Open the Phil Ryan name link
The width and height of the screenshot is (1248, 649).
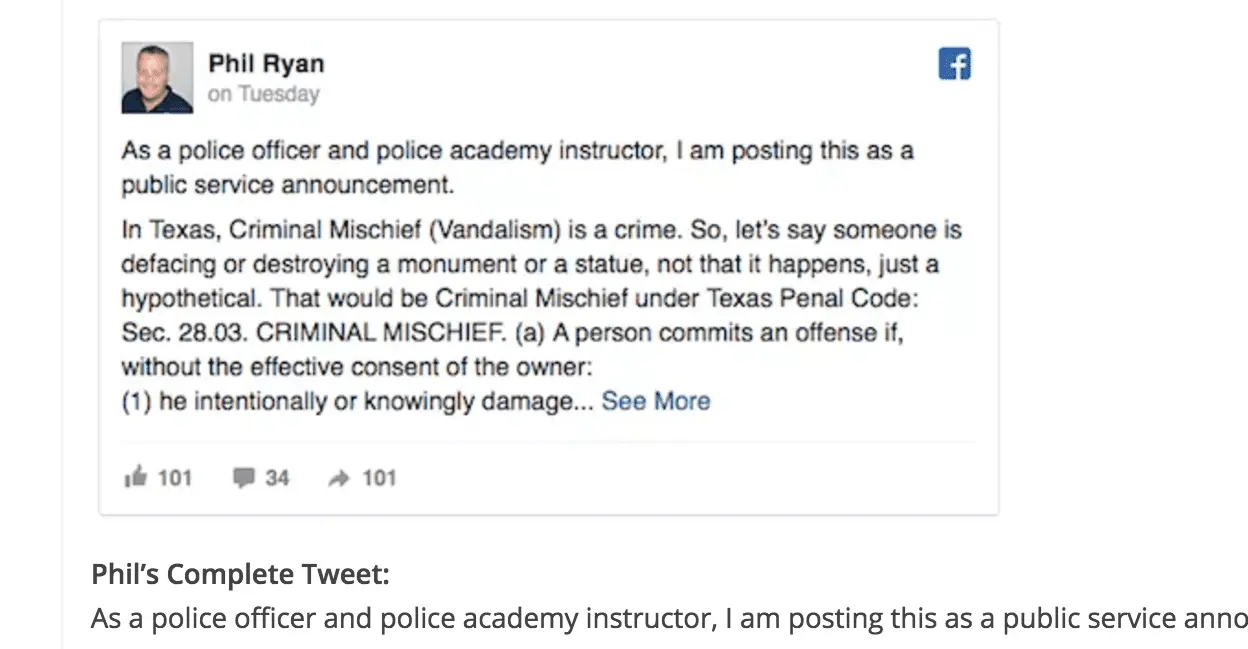(x=266, y=64)
